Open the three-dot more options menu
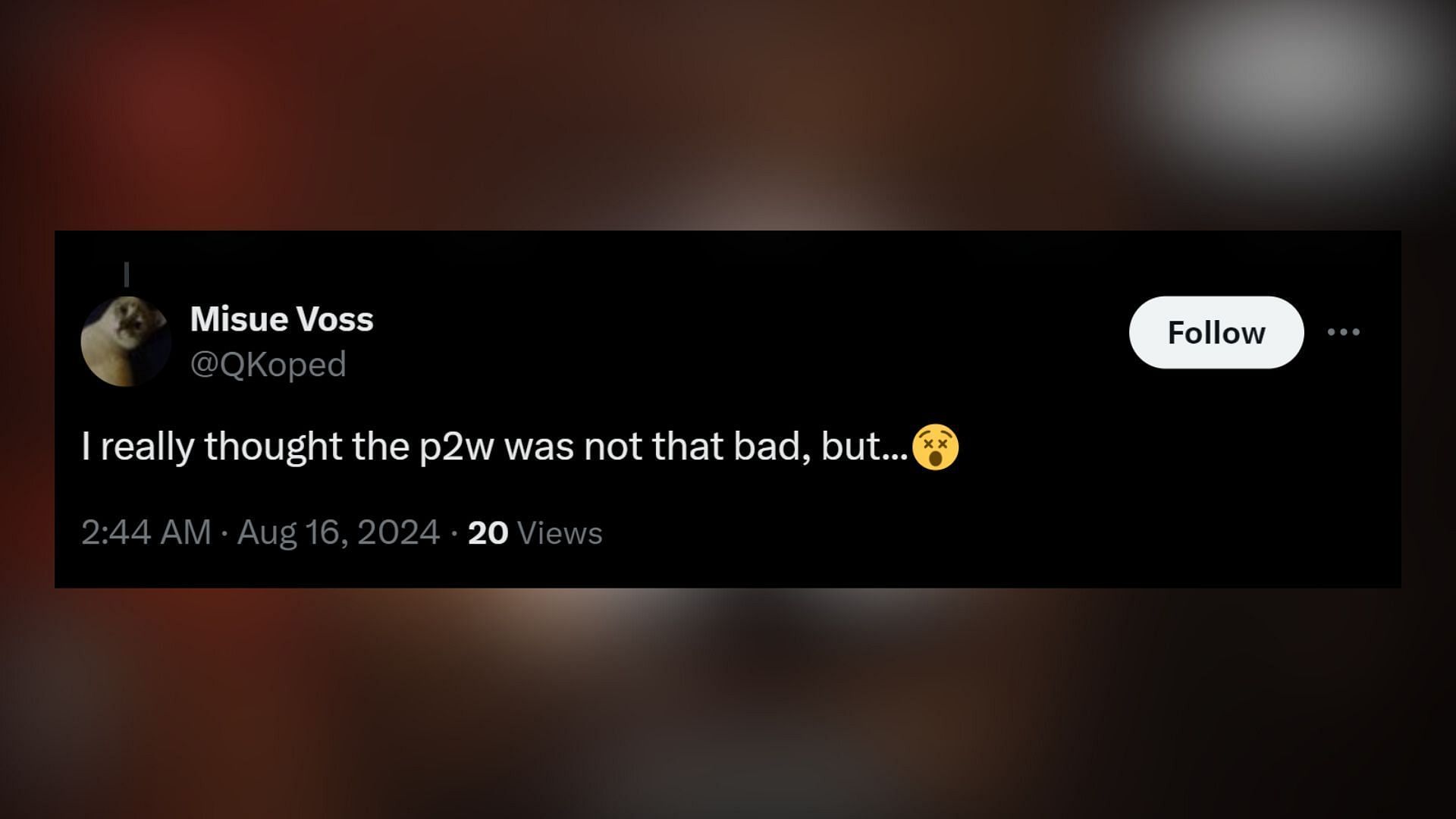The image size is (1456, 819). point(1343,332)
